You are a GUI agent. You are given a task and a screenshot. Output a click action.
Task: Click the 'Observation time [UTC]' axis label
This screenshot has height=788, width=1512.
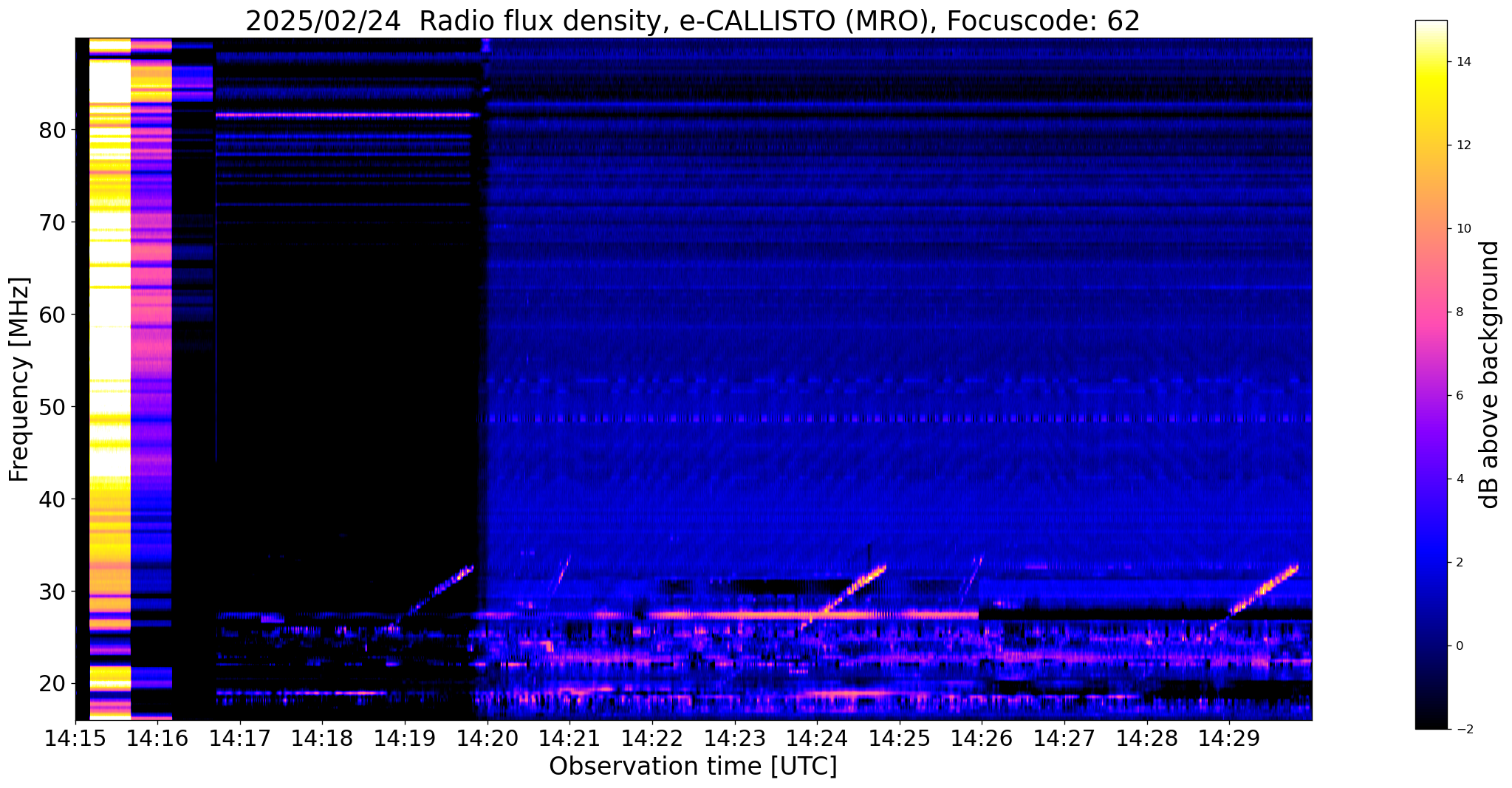[693, 767]
